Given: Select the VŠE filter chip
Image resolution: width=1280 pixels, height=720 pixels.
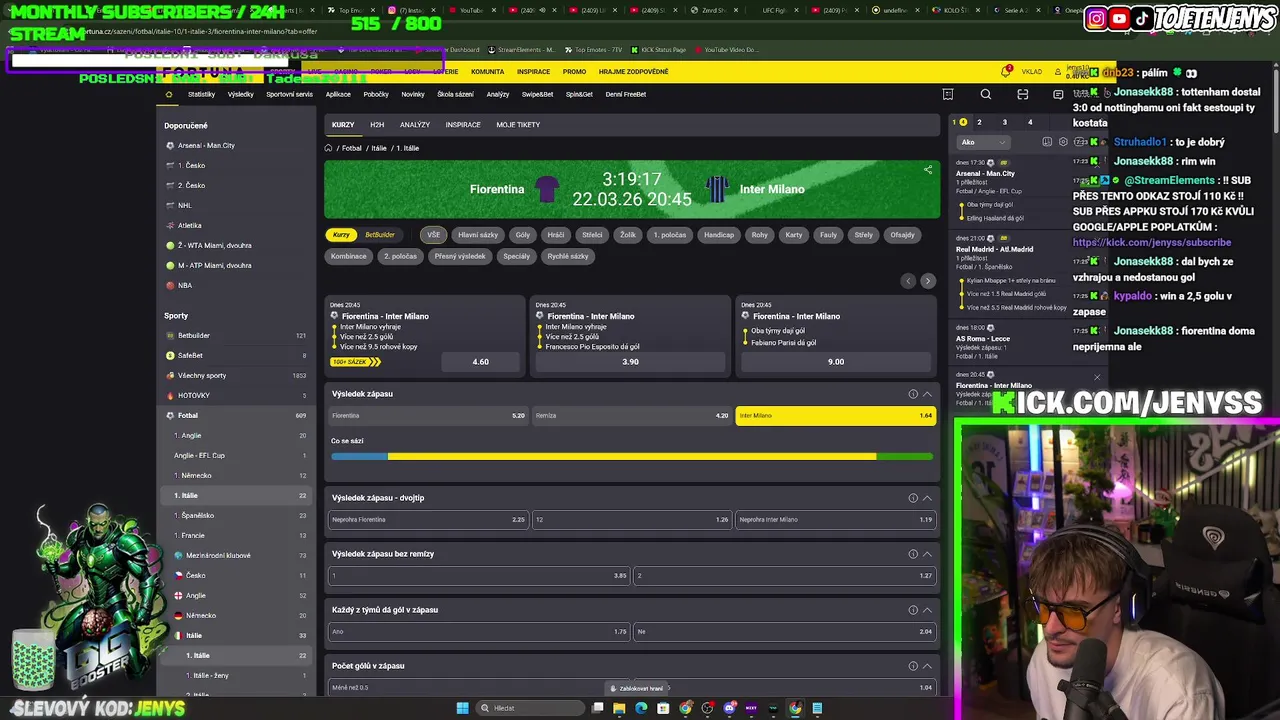Looking at the screenshot, I should 433,235.
